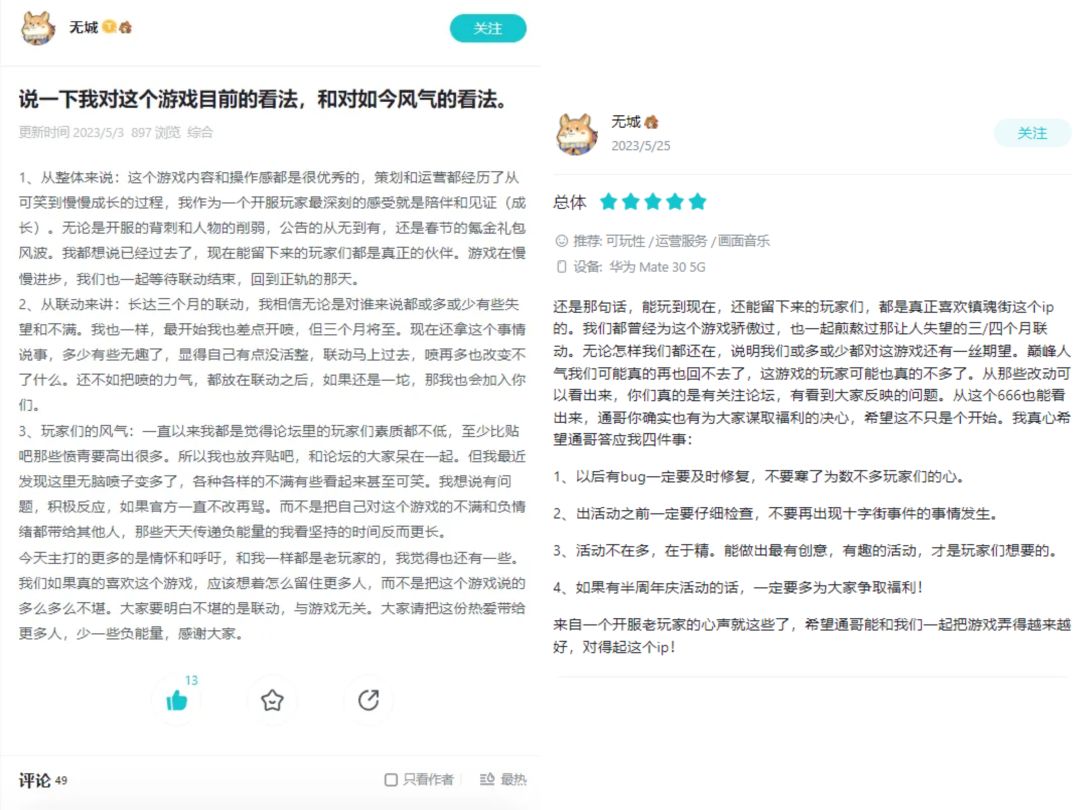Open 无城's avatar in the review card
Screen dimensions: 1080x810
[577, 134]
